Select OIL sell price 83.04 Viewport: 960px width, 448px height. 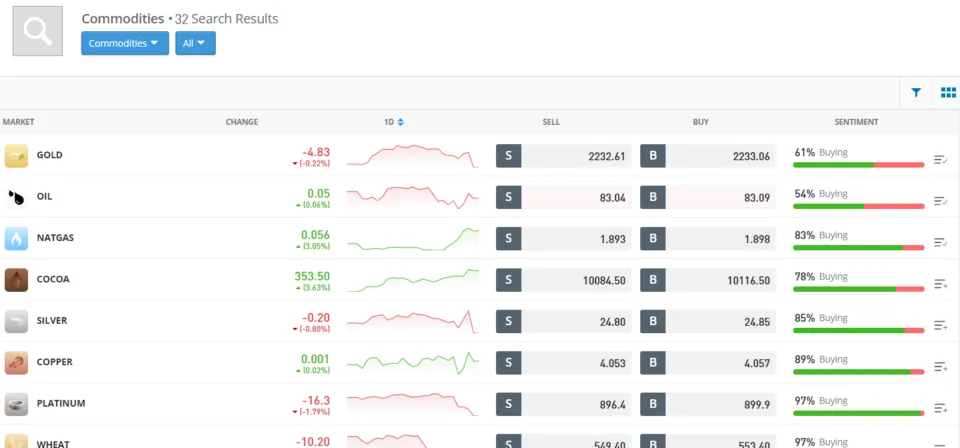pos(613,198)
